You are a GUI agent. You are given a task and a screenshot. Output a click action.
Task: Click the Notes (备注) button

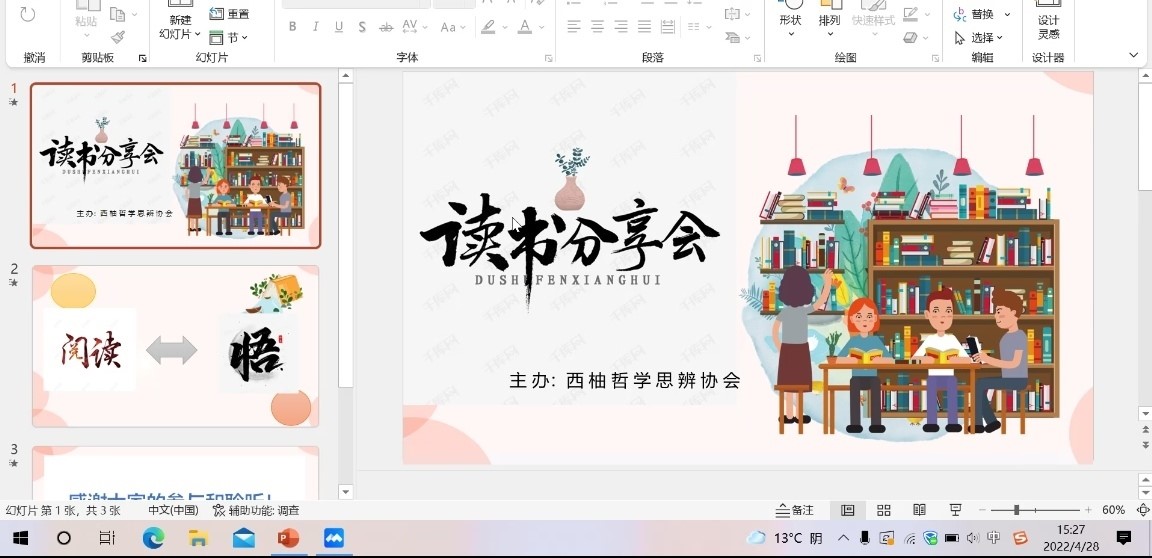click(x=796, y=510)
